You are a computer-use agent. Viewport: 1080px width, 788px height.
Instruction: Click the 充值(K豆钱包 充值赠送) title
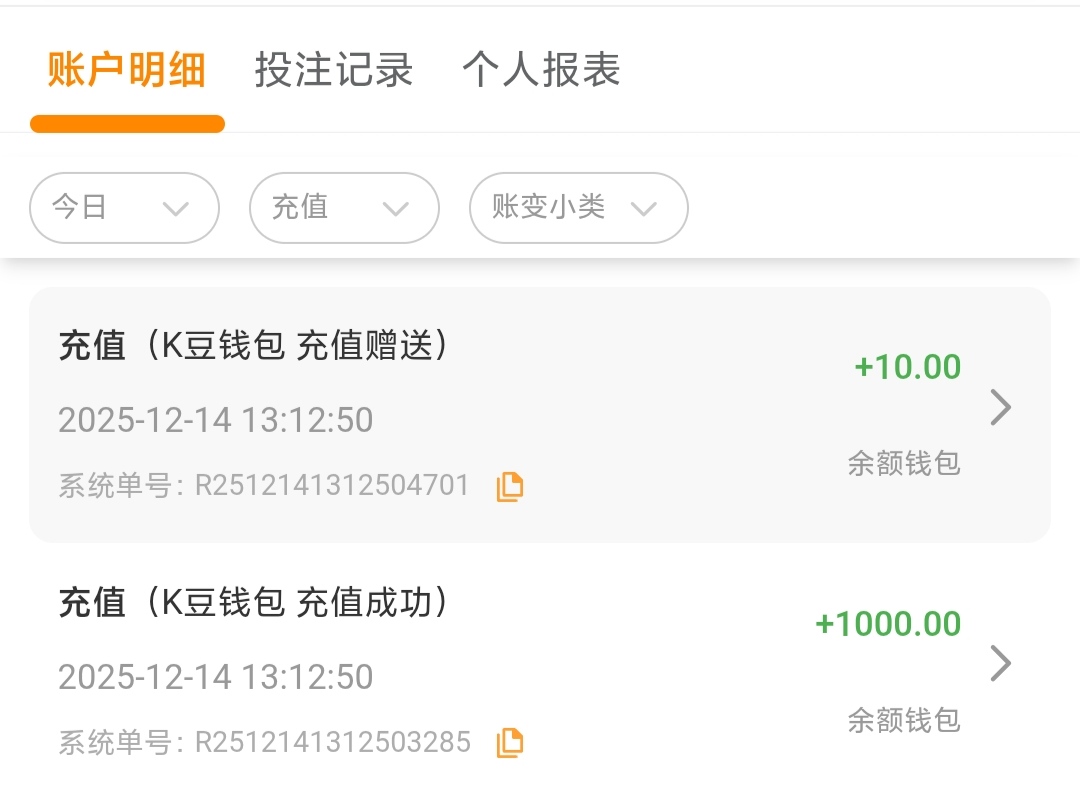(253, 346)
